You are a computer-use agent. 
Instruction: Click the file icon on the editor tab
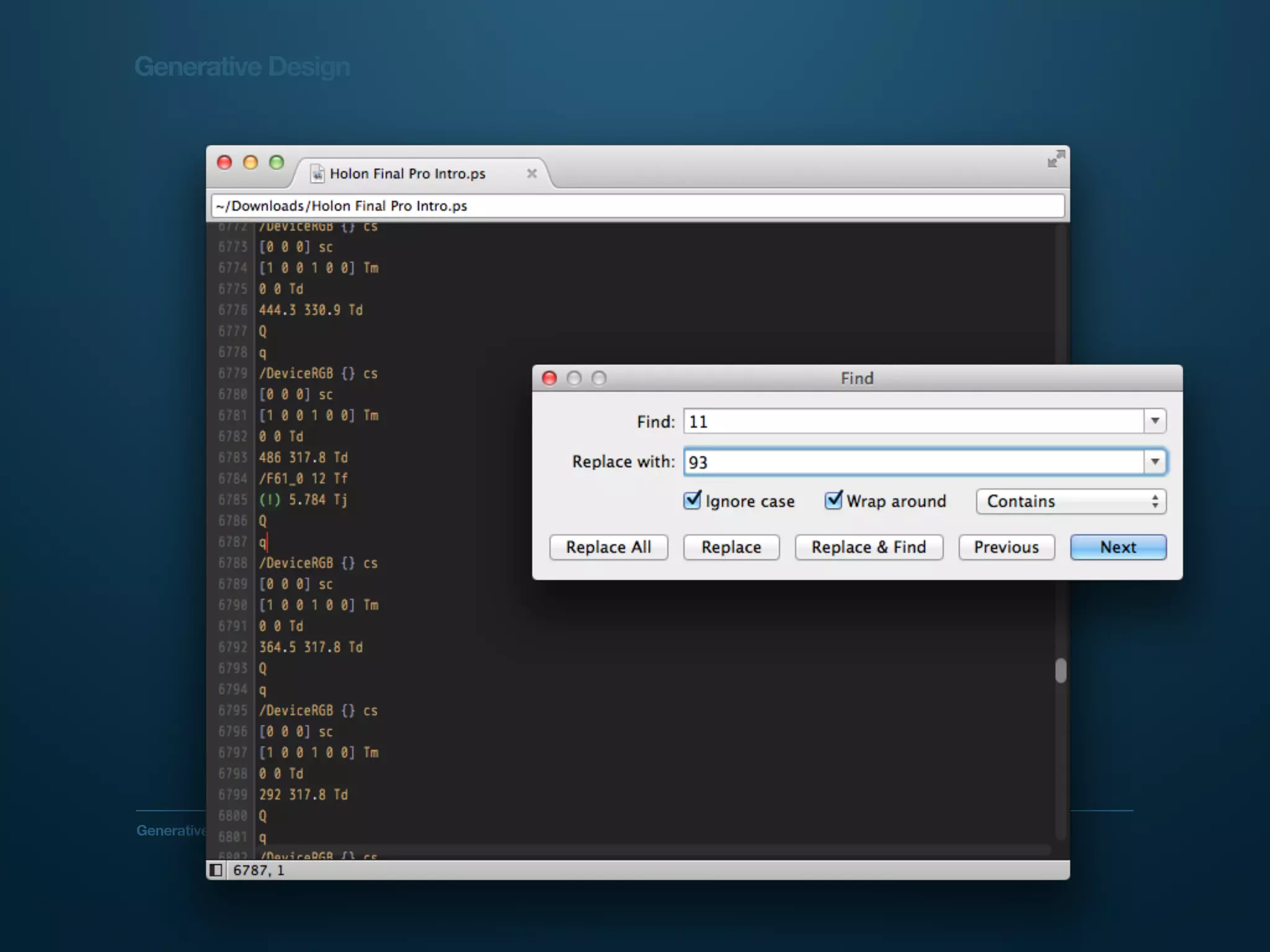coord(317,174)
